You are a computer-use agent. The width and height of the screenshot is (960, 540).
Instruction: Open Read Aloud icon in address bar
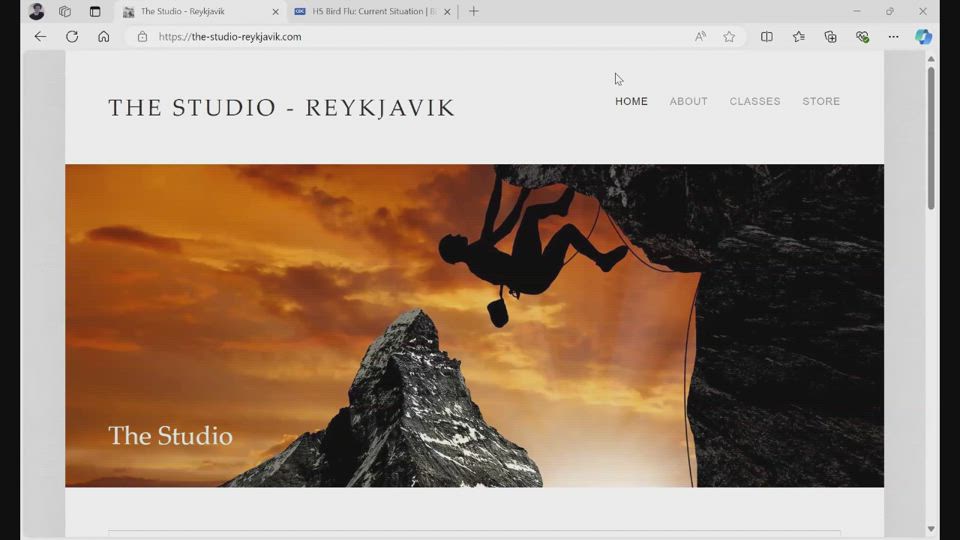pos(700,37)
